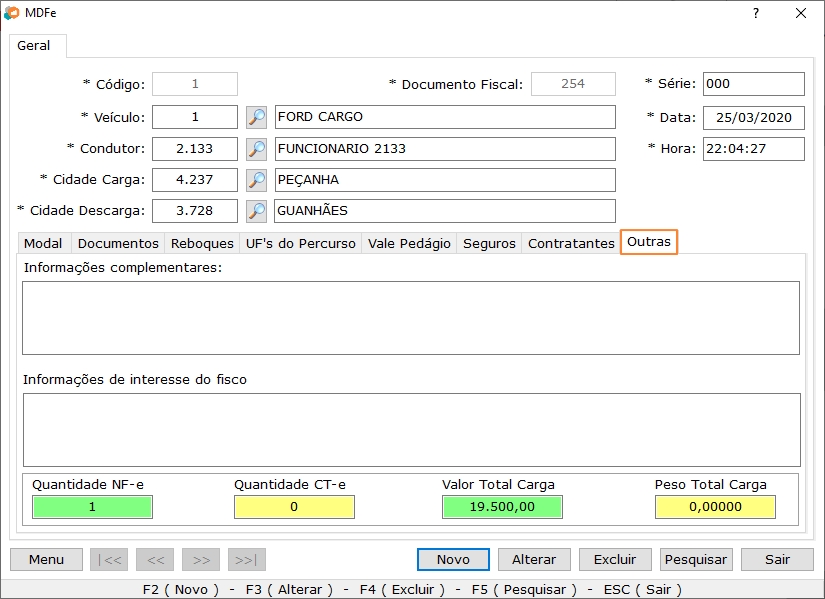
Task: Jump to last record navigation button
Action: tap(247, 559)
